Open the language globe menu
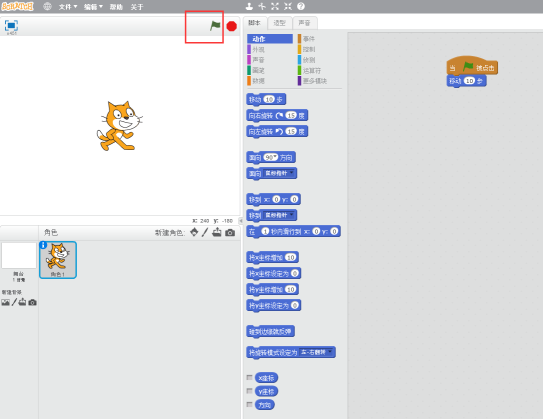 pos(47,7)
